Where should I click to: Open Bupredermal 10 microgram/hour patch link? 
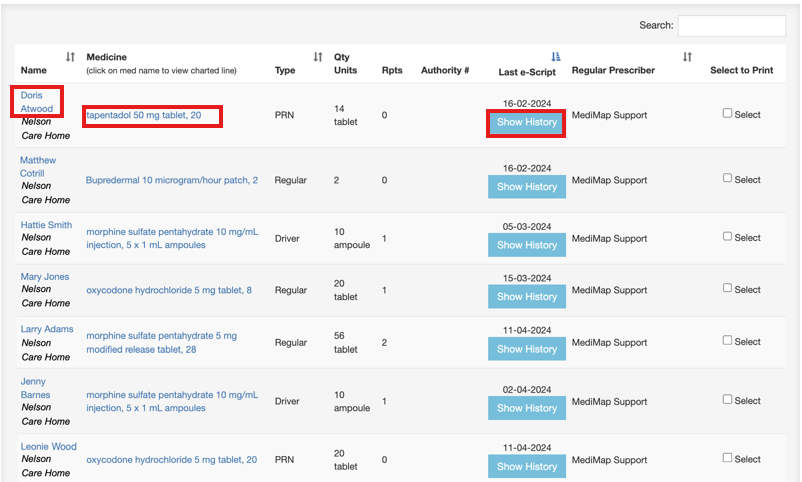coord(172,180)
